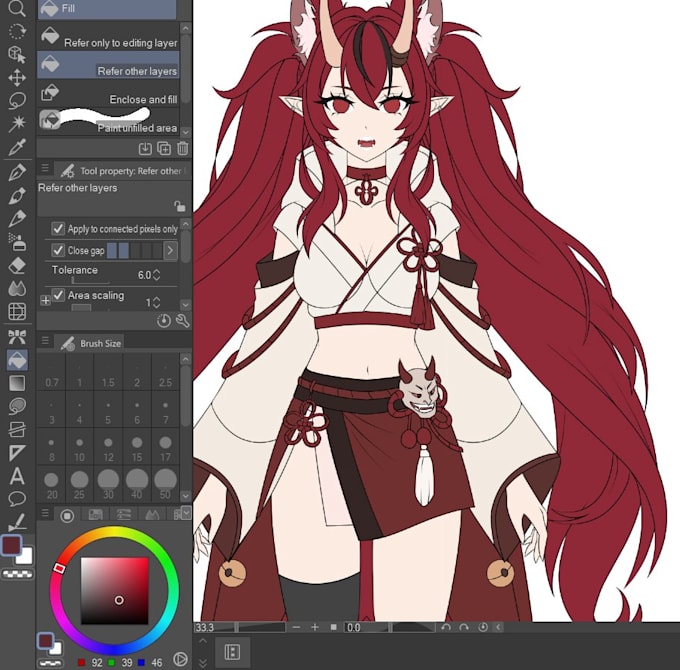
Task: Expand more color panel tabs dropdown
Action: 186,513
